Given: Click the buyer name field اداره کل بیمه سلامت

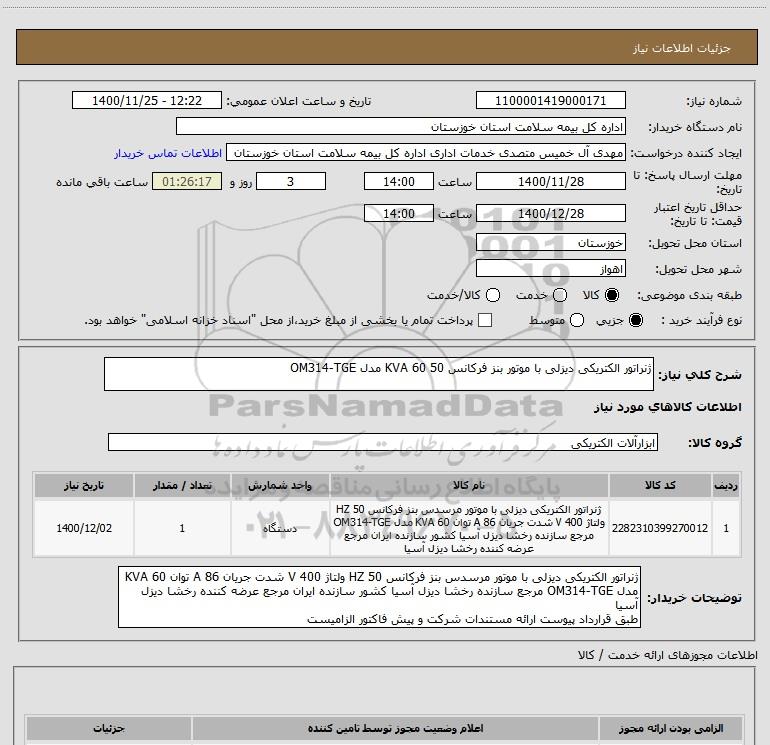Looking at the screenshot, I should (x=401, y=126).
